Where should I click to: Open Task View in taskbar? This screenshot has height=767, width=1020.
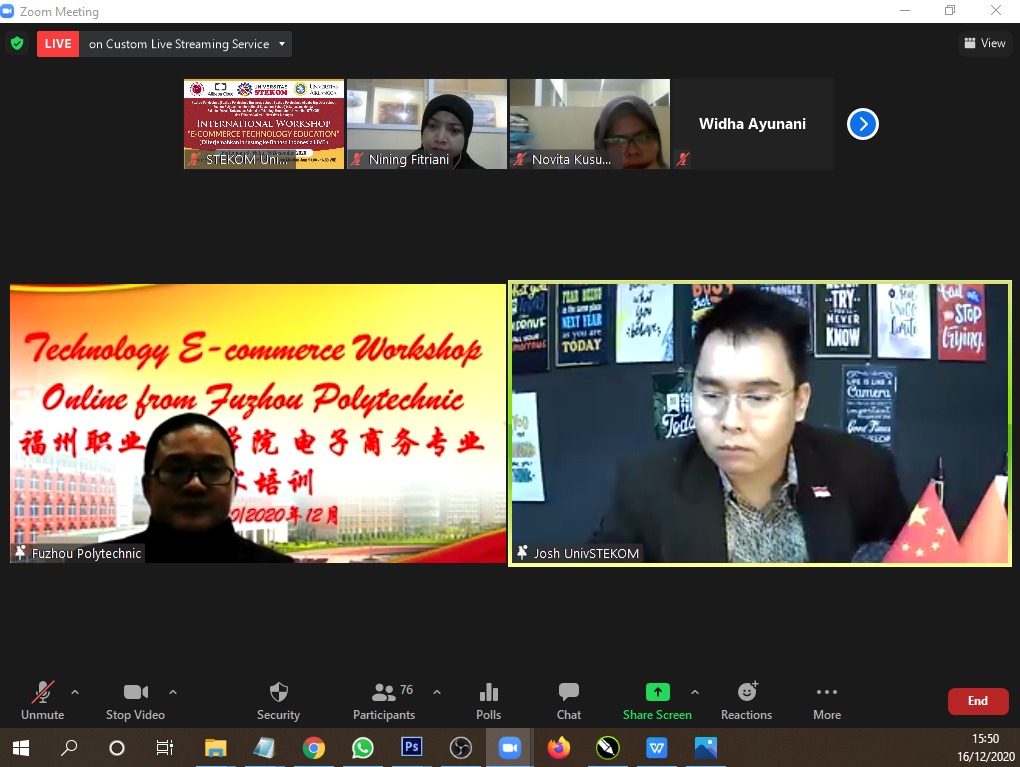[165, 748]
